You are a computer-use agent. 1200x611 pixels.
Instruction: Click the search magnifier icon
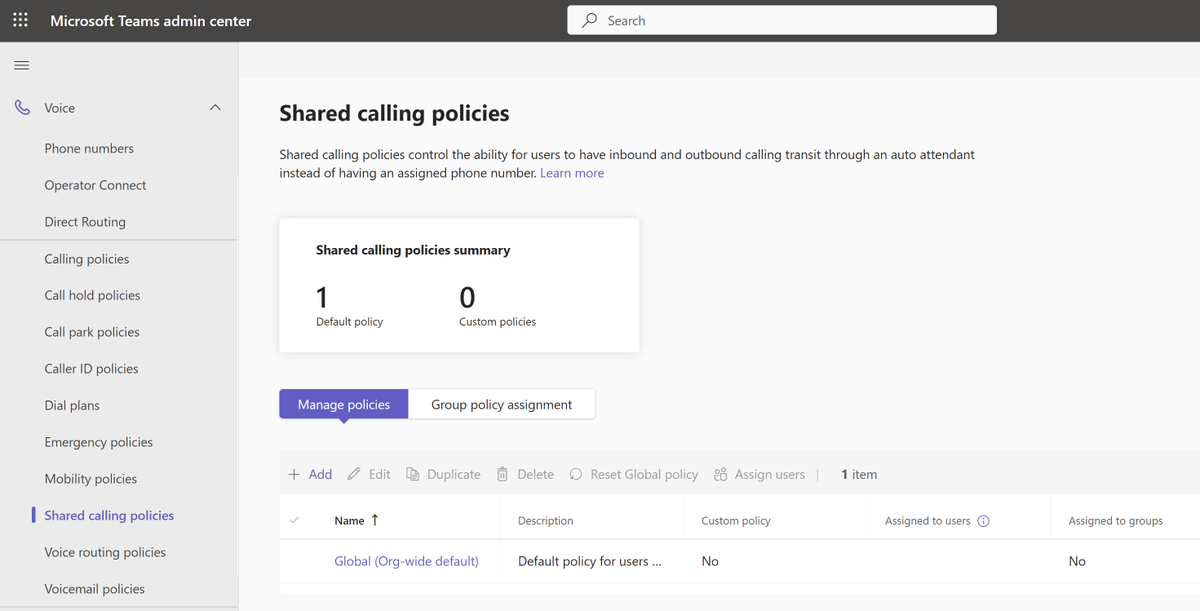(590, 20)
